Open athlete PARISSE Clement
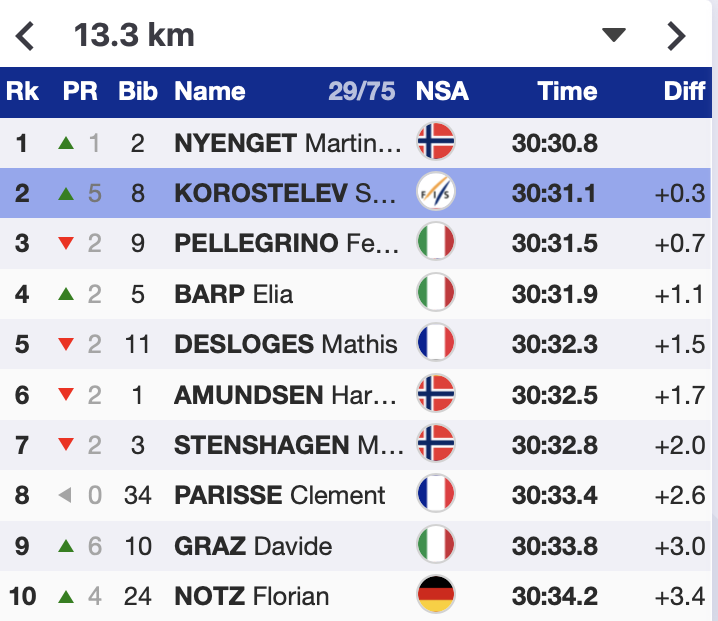Image resolution: width=718 pixels, height=621 pixels. pos(279,496)
